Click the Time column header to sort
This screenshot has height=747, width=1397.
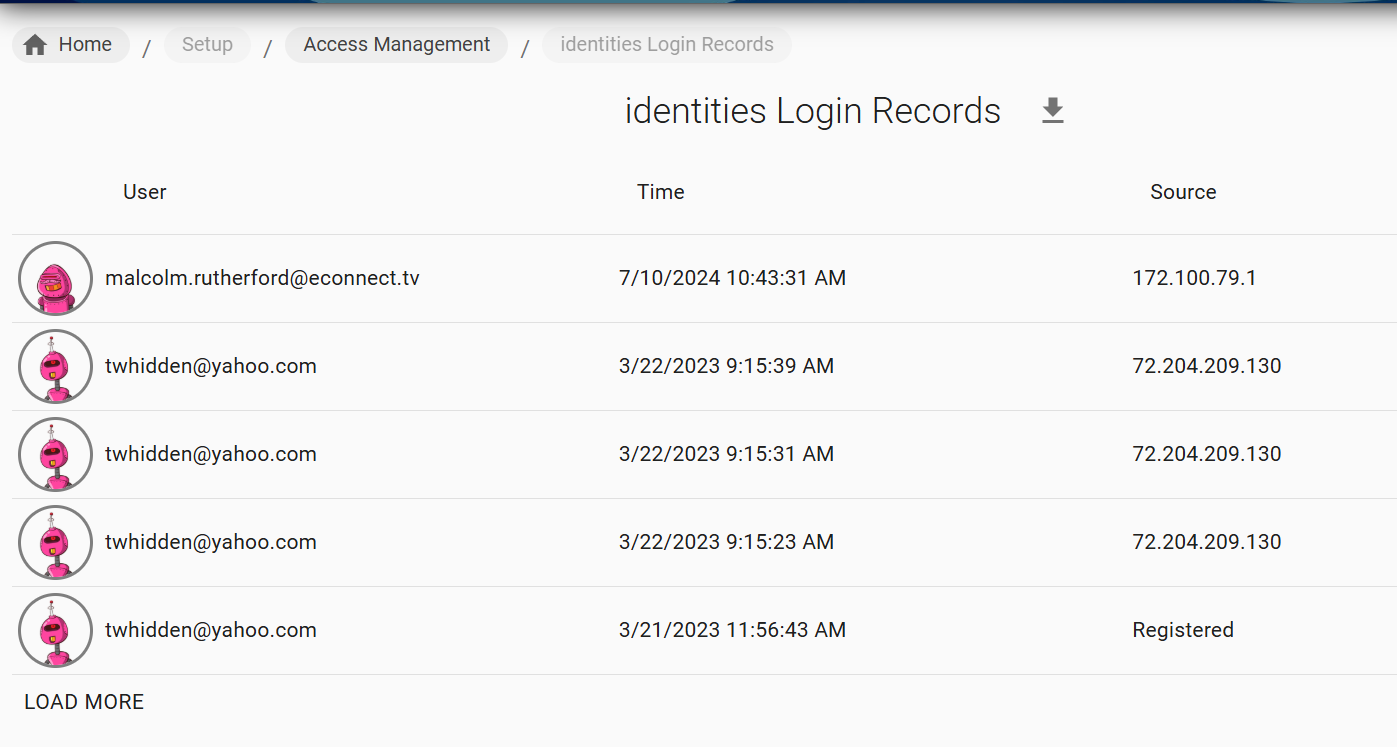click(660, 191)
